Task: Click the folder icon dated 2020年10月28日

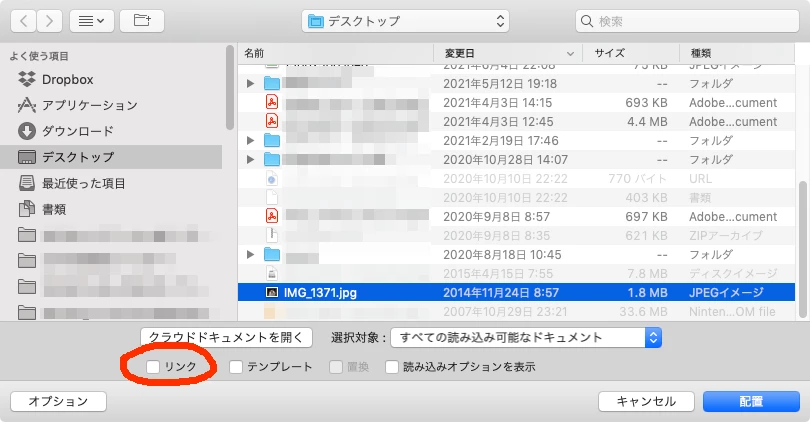Action: coord(272,160)
